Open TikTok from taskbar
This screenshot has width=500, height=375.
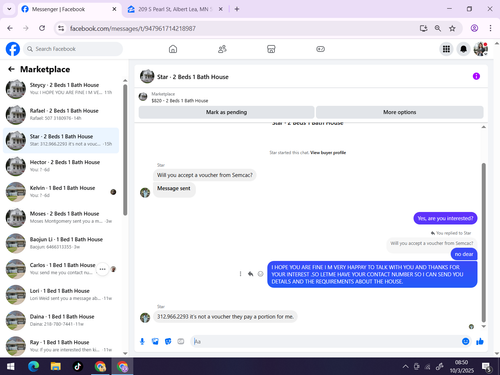tap(78, 367)
